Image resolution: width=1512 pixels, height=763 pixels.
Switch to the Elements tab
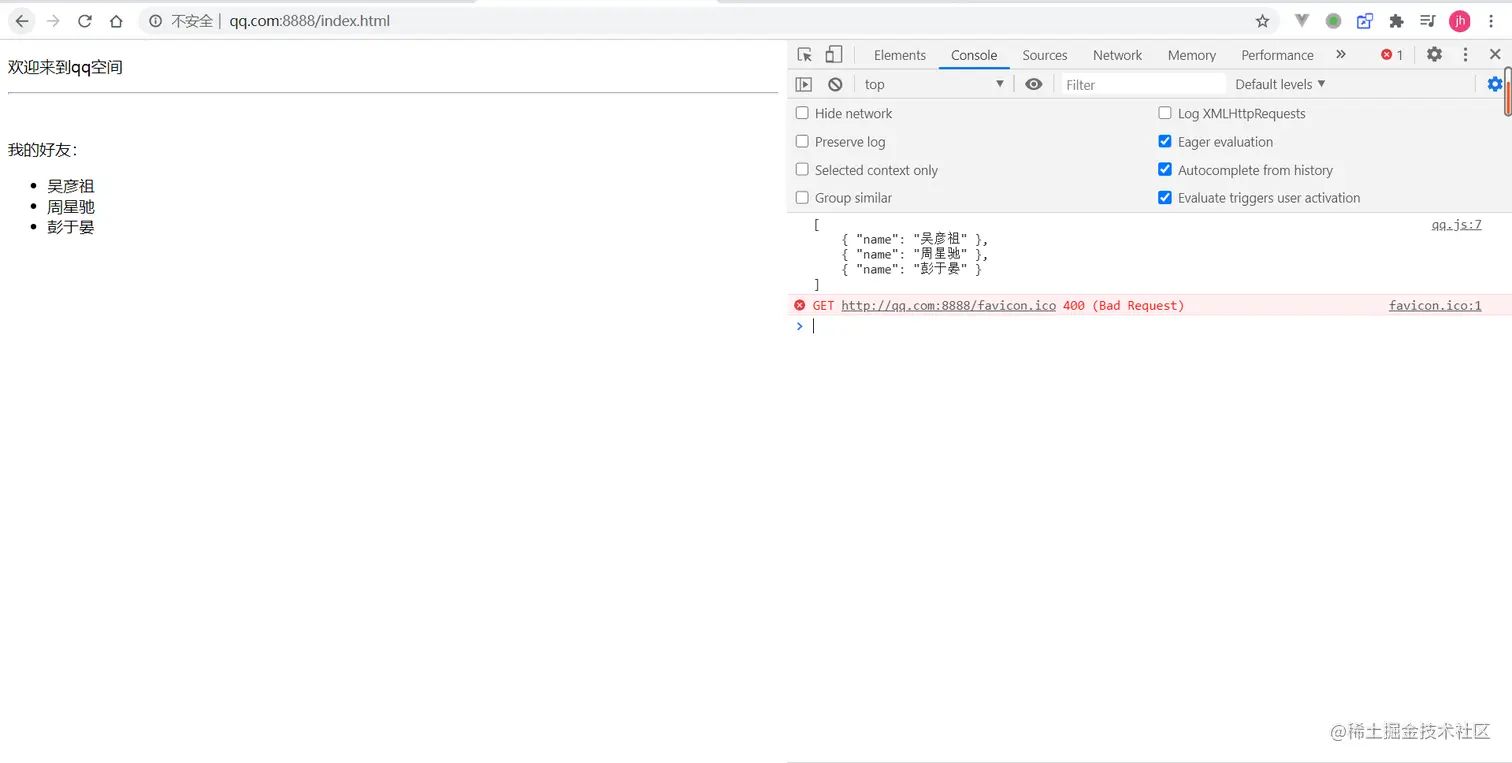900,55
